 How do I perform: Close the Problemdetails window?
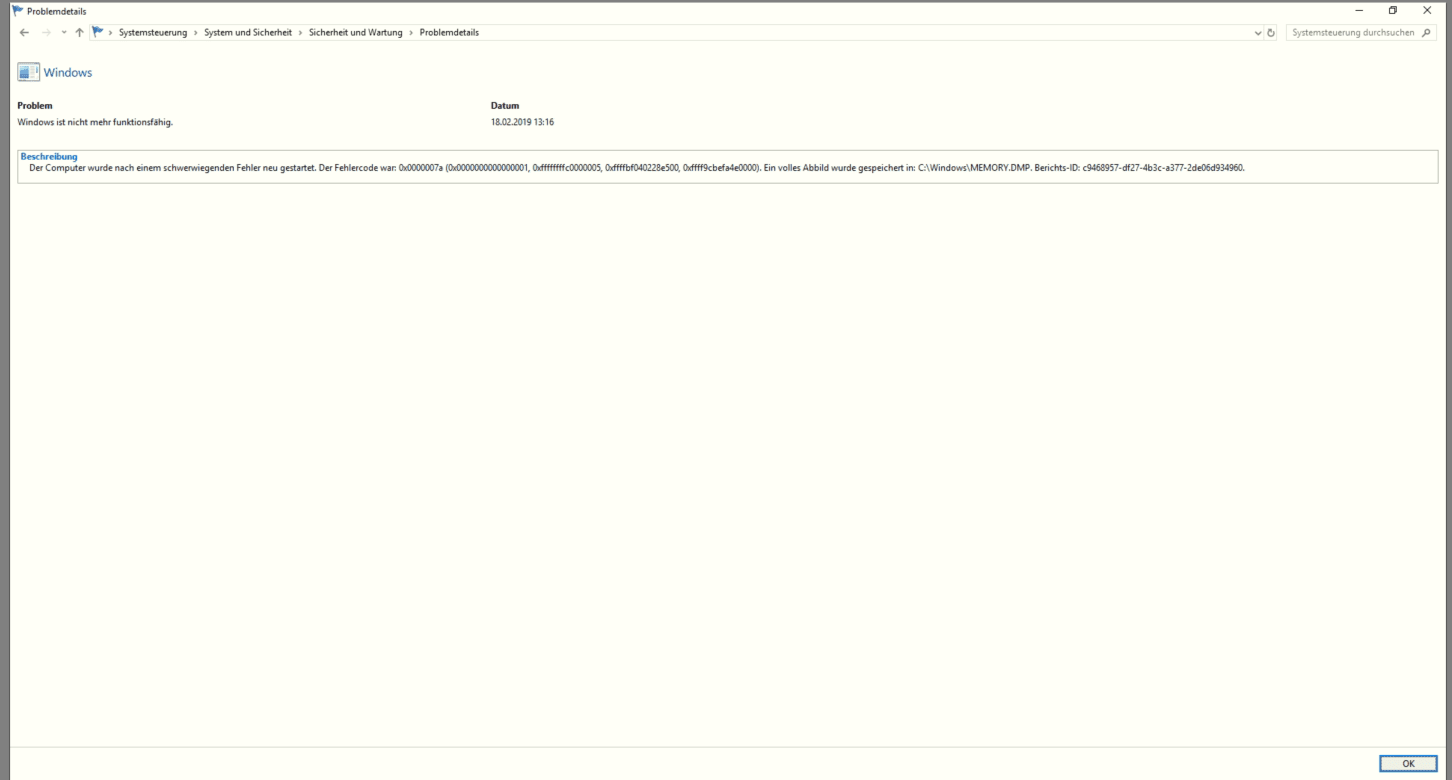coord(1427,10)
